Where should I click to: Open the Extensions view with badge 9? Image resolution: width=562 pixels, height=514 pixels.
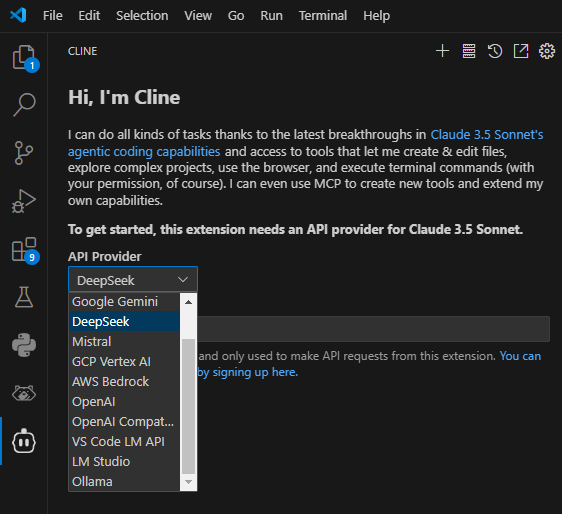tap(24, 249)
